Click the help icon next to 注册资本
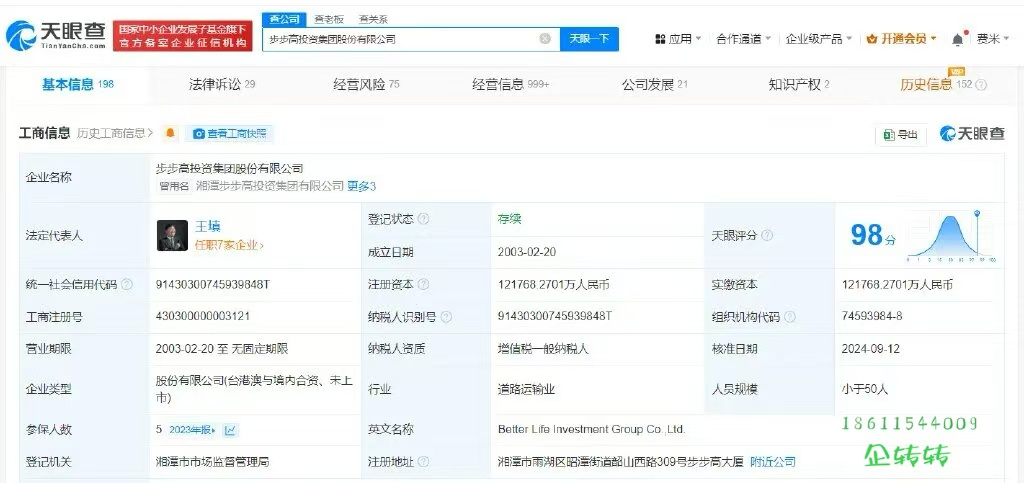The height and width of the screenshot is (483, 1024). click(x=423, y=285)
